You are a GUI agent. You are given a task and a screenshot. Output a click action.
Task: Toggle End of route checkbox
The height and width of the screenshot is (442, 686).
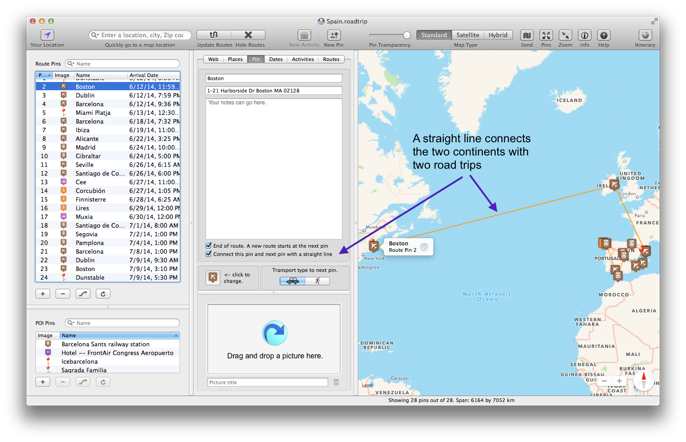click(x=209, y=245)
